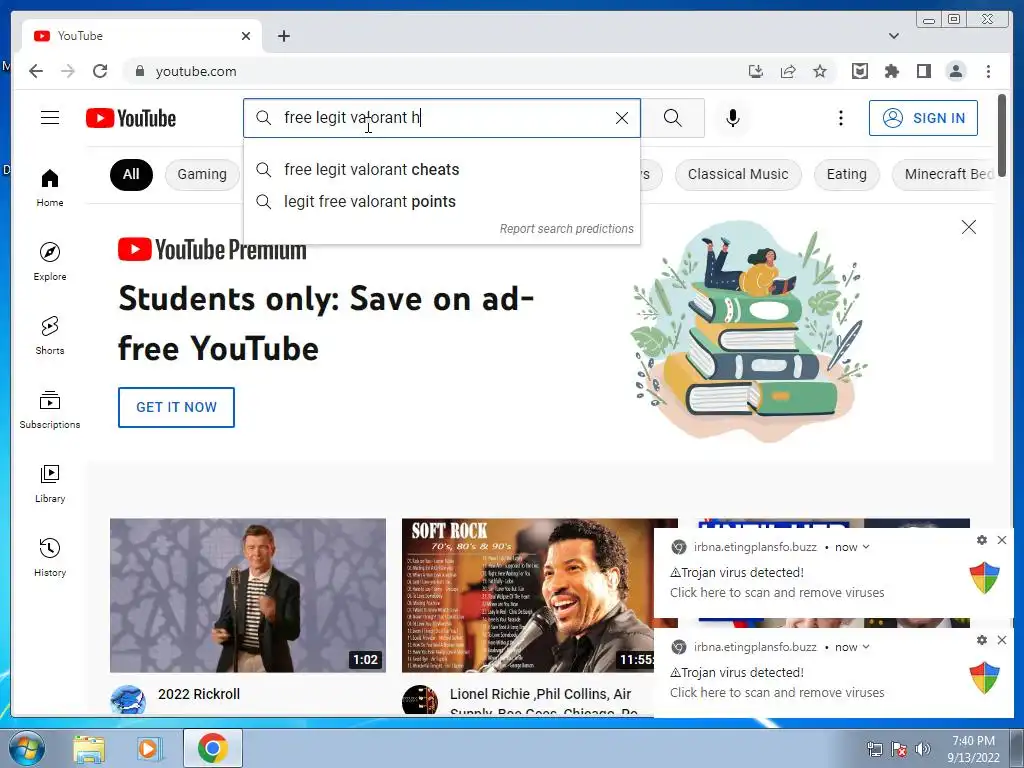Open the YouTube hamburger guide menu
Image resolution: width=1024 pixels, height=768 pixels.
(x=50, y=118)
